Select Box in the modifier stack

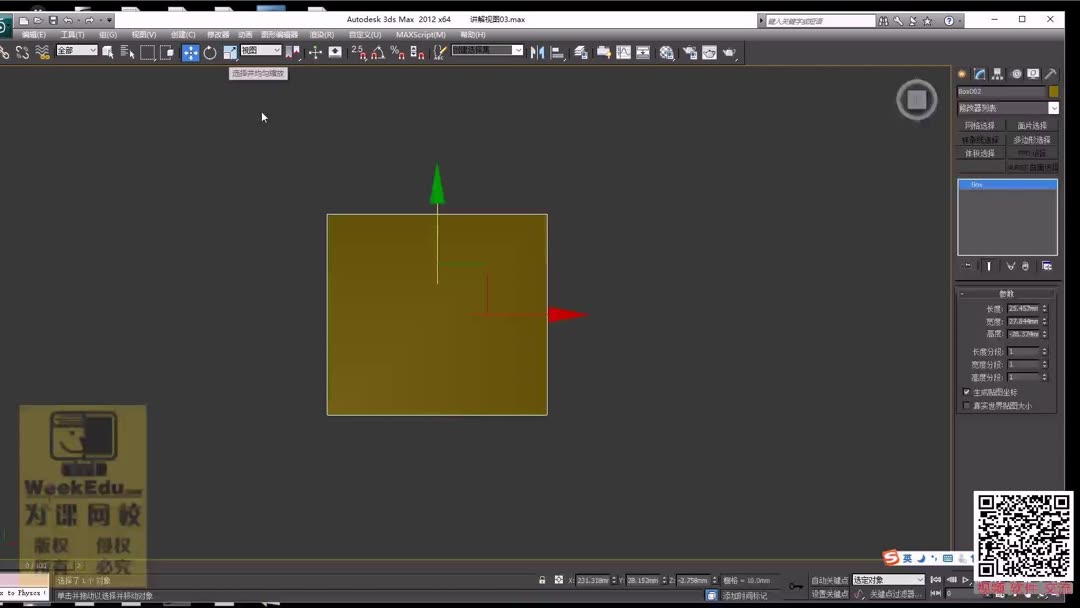(977, 184)
